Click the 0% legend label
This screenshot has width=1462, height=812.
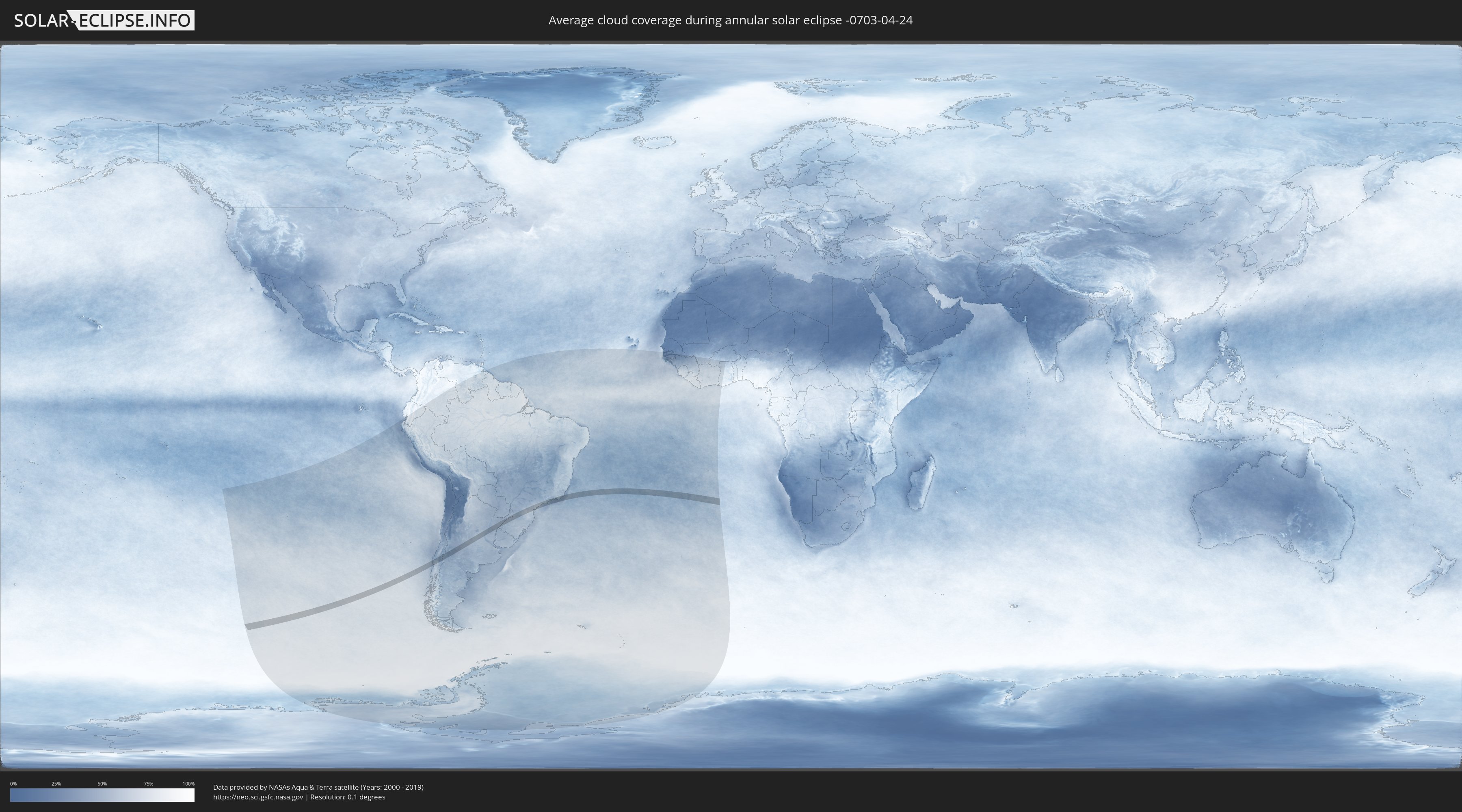coord(13,784)
